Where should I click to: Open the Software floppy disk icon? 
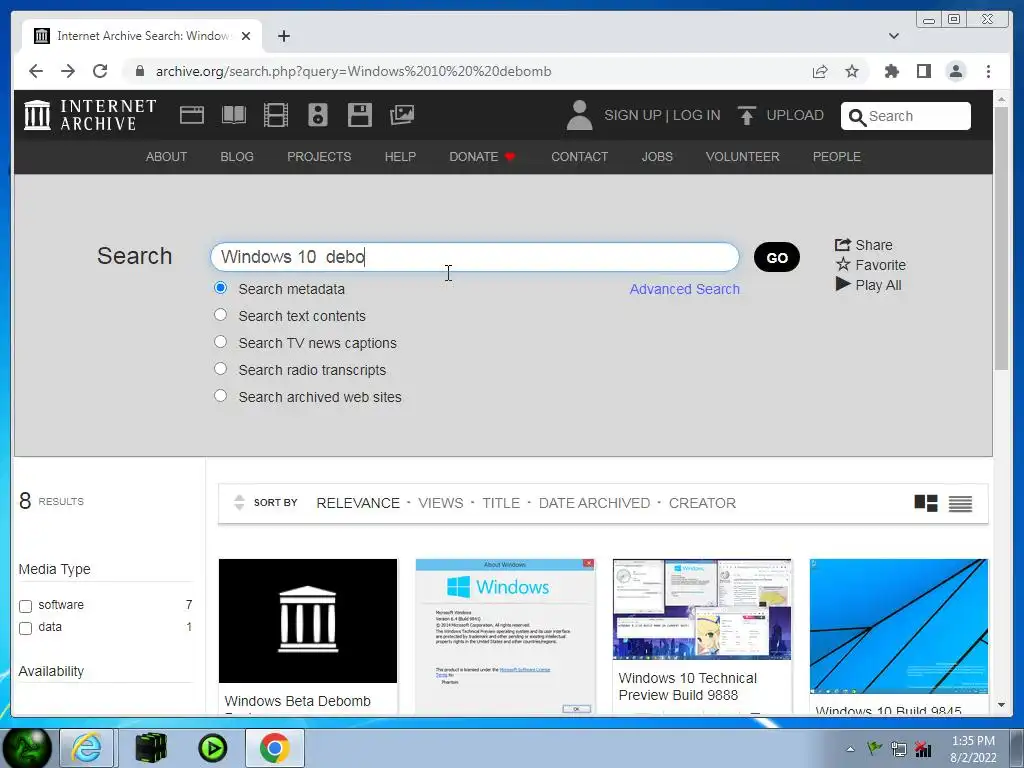[360, 115]
